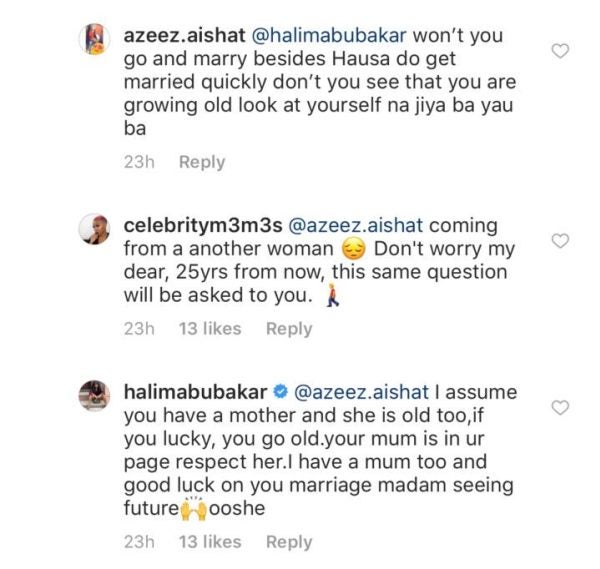The image size is (600, 569).
Task: Reply to azeez.aishat's comment
Action: [x=202, y=162]
